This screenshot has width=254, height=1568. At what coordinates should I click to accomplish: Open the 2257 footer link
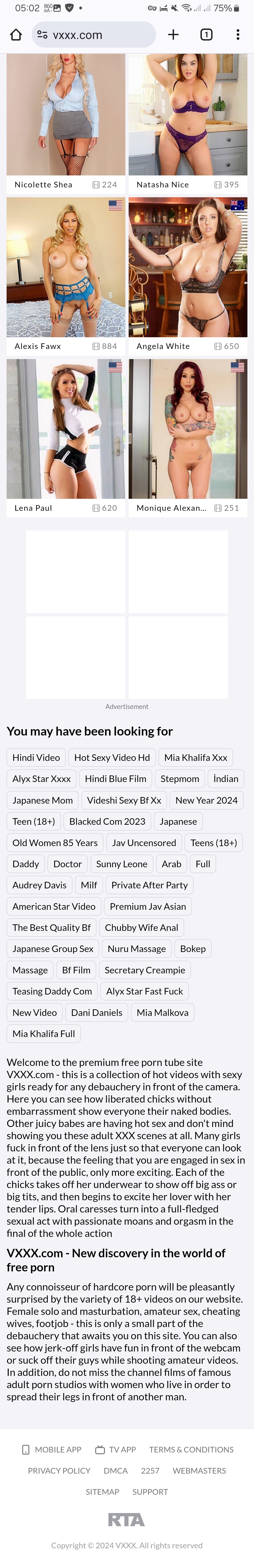coord(150,1470)
